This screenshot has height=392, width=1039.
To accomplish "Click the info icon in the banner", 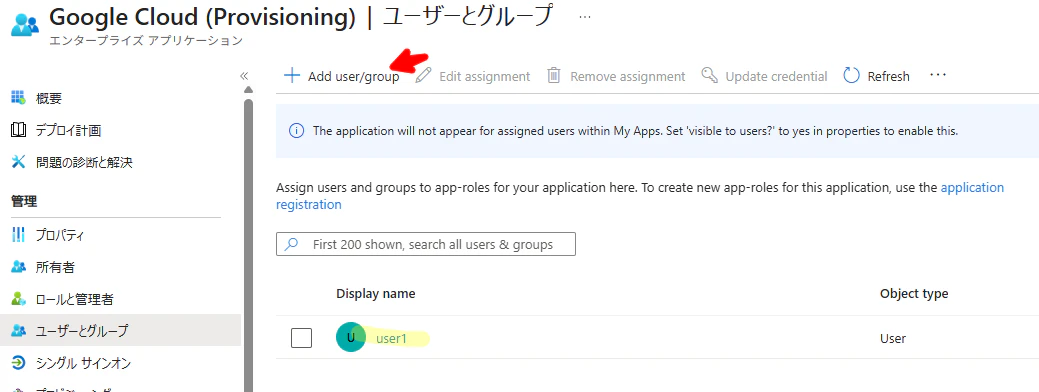I will click(297, 130).
